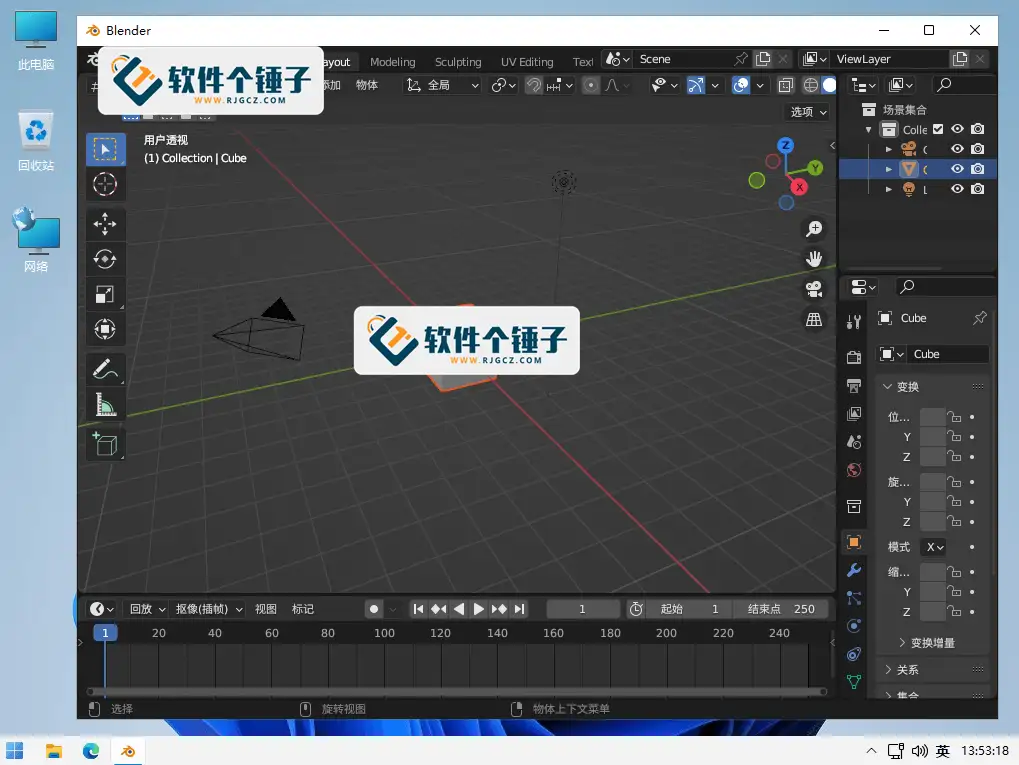Viewport: 1019px width, 765px height.
Task: Open the Render properties tab
Action: [854, 357]
